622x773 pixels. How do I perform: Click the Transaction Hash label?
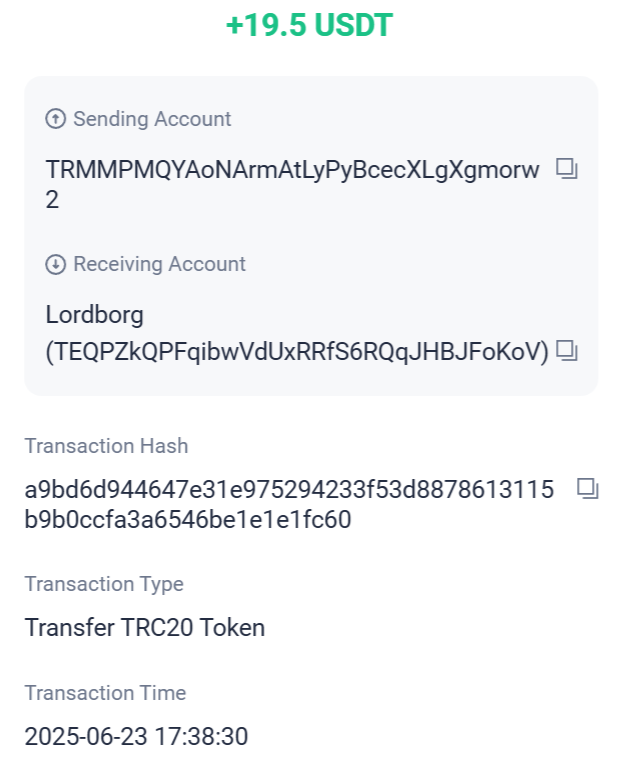click(106, 446)
